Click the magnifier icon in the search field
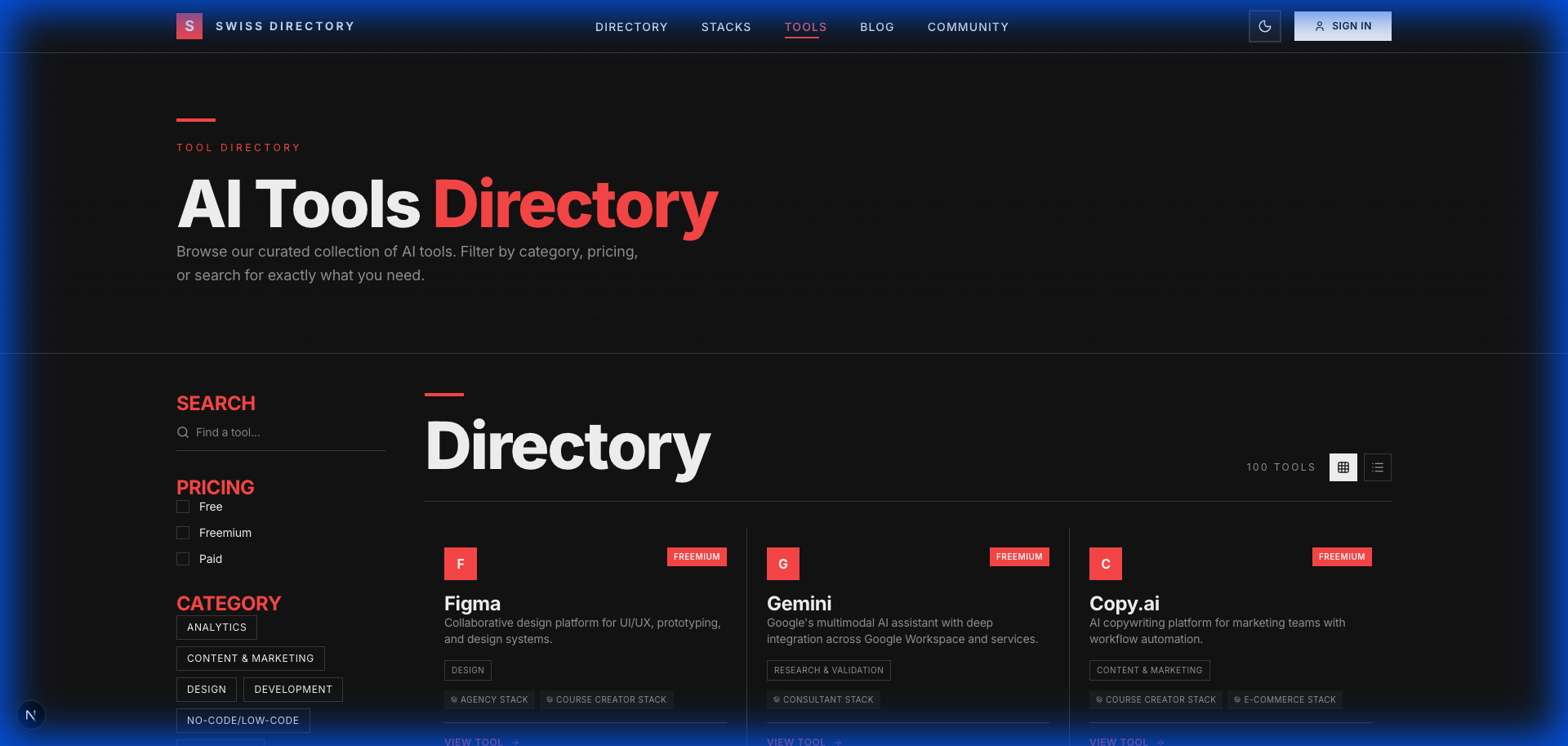The width and height of the screenshot is (1568, 746). coord(182,432)
